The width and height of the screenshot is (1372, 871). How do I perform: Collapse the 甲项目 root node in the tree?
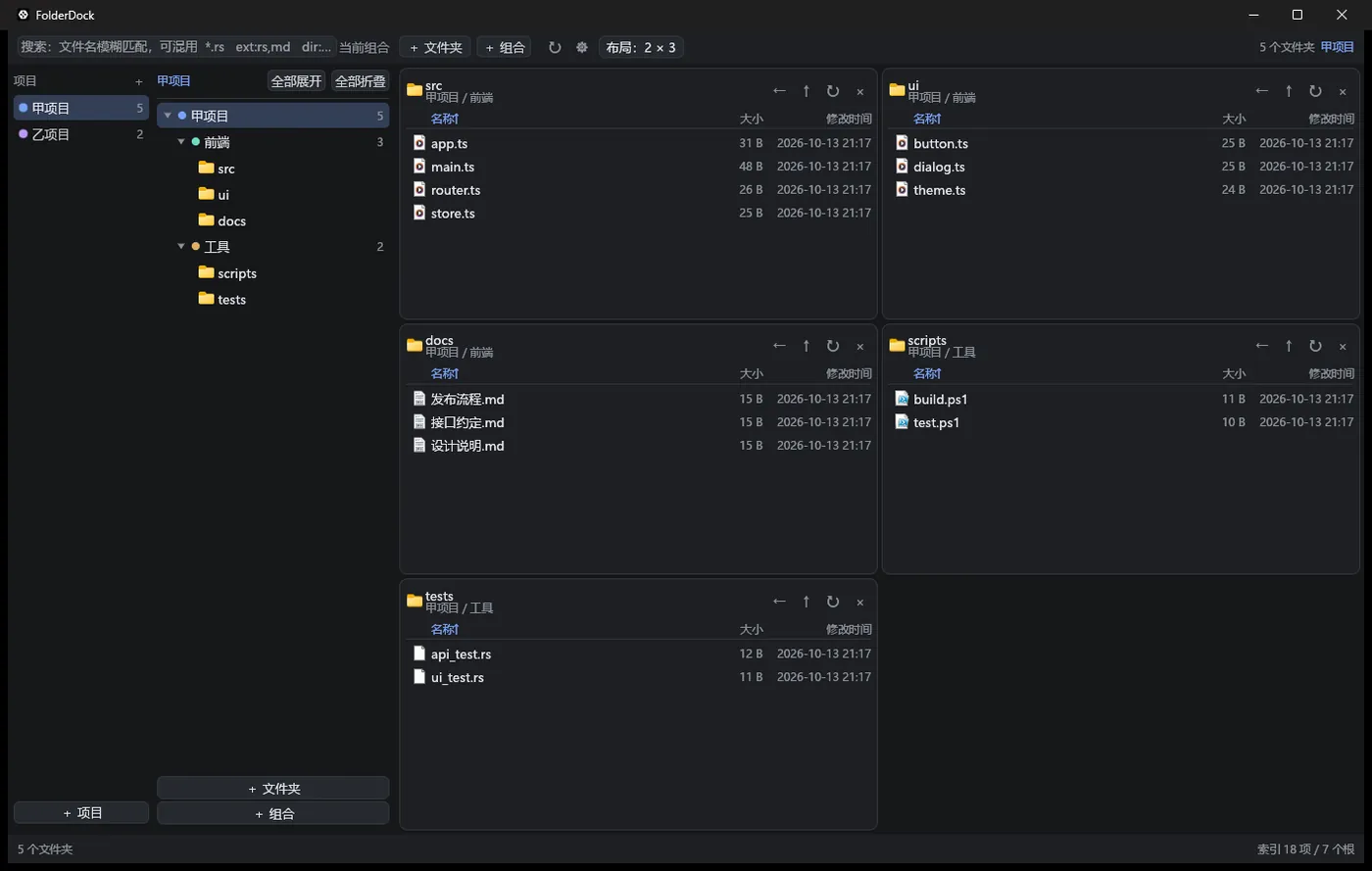168,116
